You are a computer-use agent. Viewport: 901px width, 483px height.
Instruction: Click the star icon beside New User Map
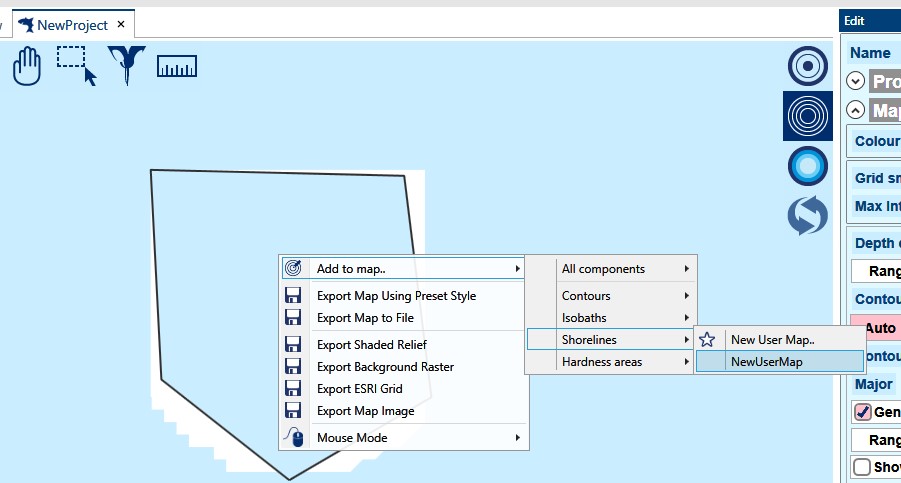[x=707, y=340]
